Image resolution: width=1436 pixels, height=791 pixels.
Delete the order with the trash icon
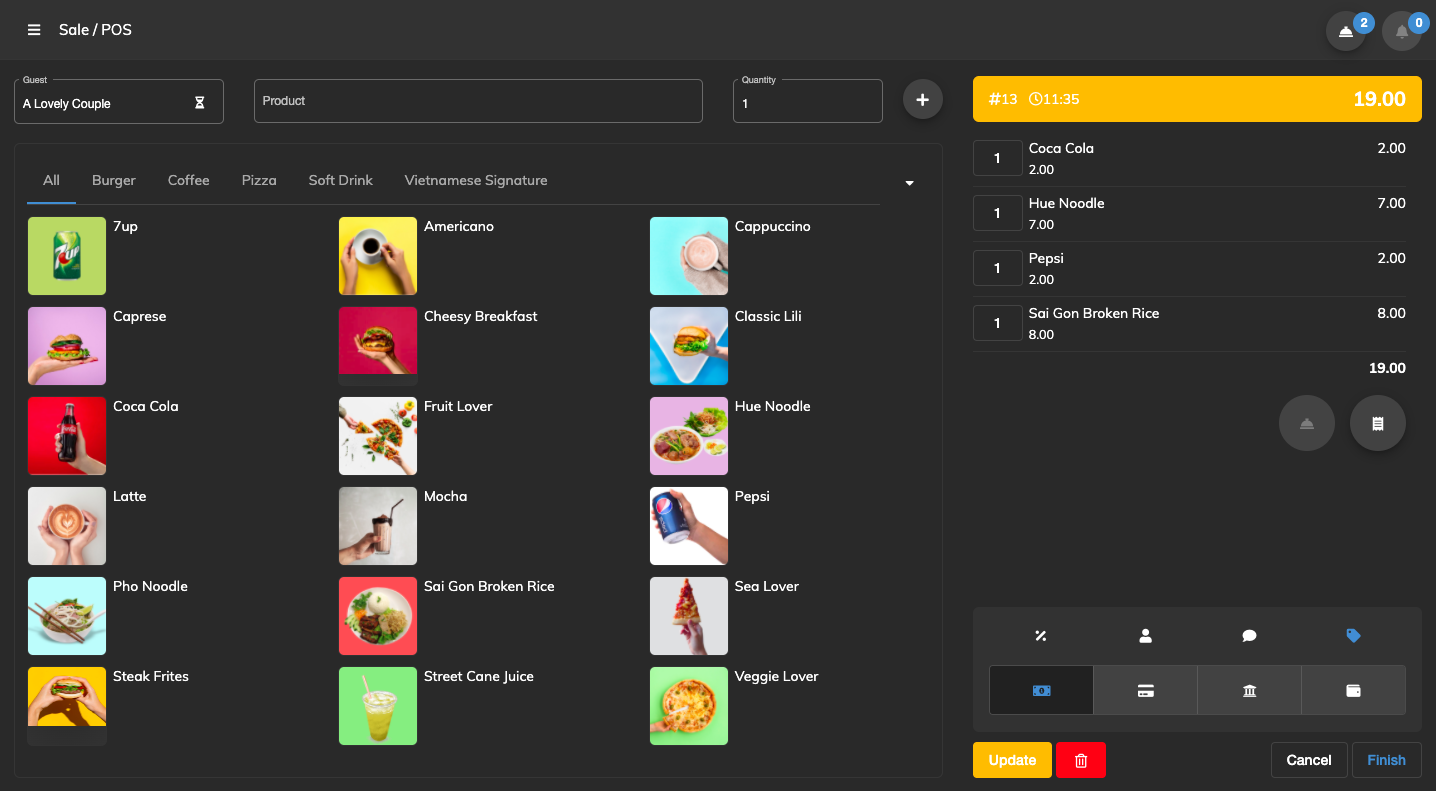1080,760
